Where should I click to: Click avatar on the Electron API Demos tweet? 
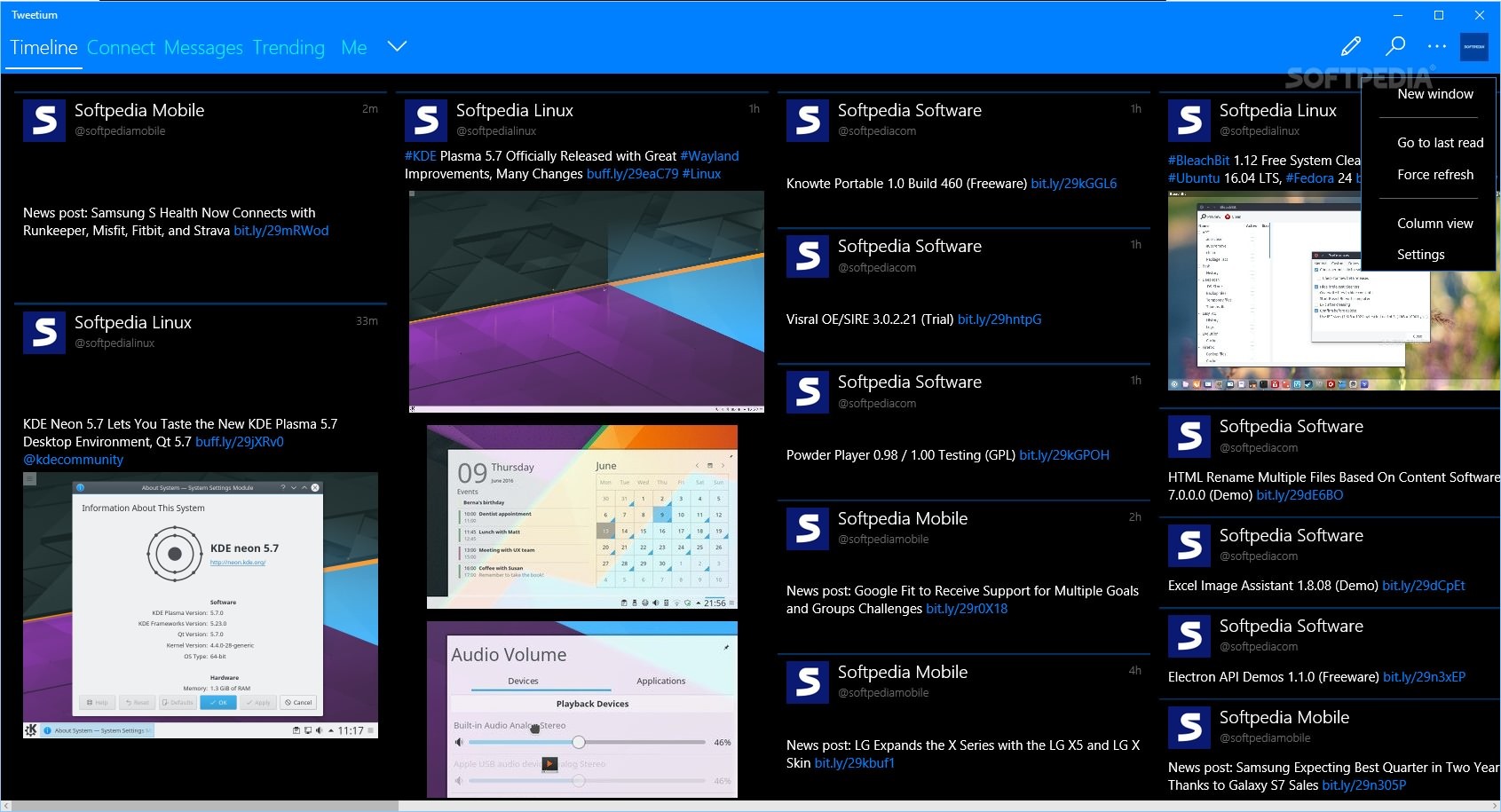pyautogui.click(x=1189, y=636)
